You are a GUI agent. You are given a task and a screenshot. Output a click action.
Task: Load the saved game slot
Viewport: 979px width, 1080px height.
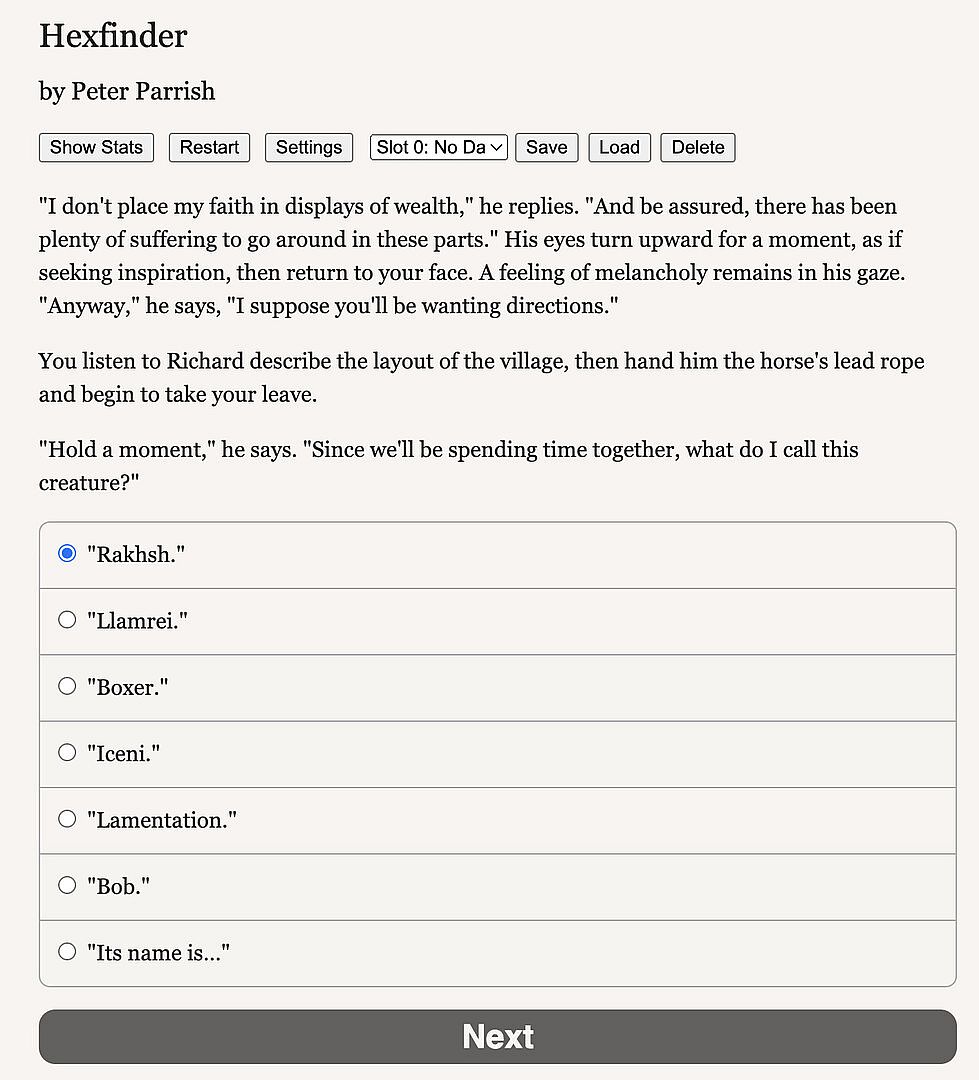[619, 147]
